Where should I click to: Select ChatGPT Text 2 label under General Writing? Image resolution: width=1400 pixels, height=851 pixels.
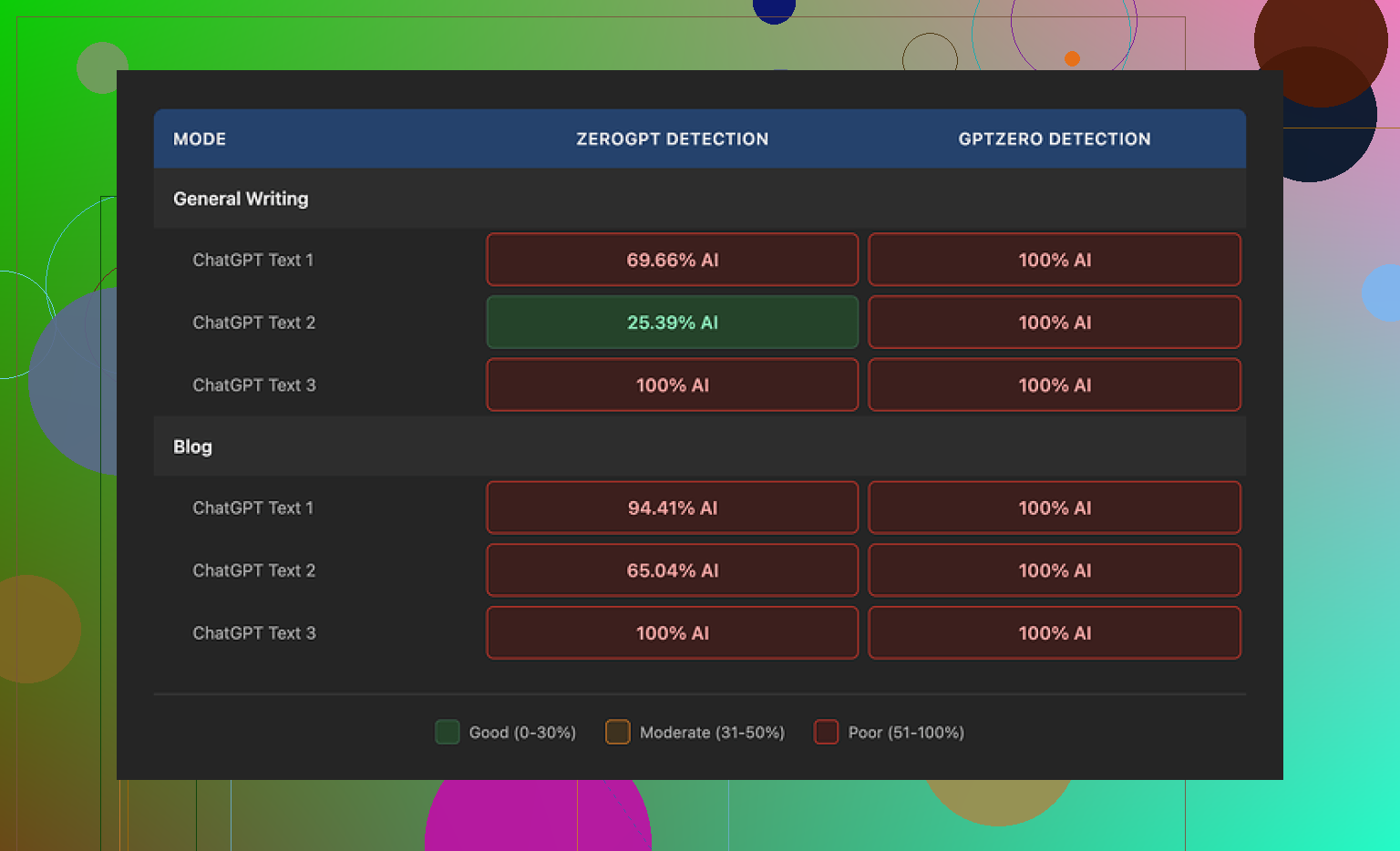[253, 323]
